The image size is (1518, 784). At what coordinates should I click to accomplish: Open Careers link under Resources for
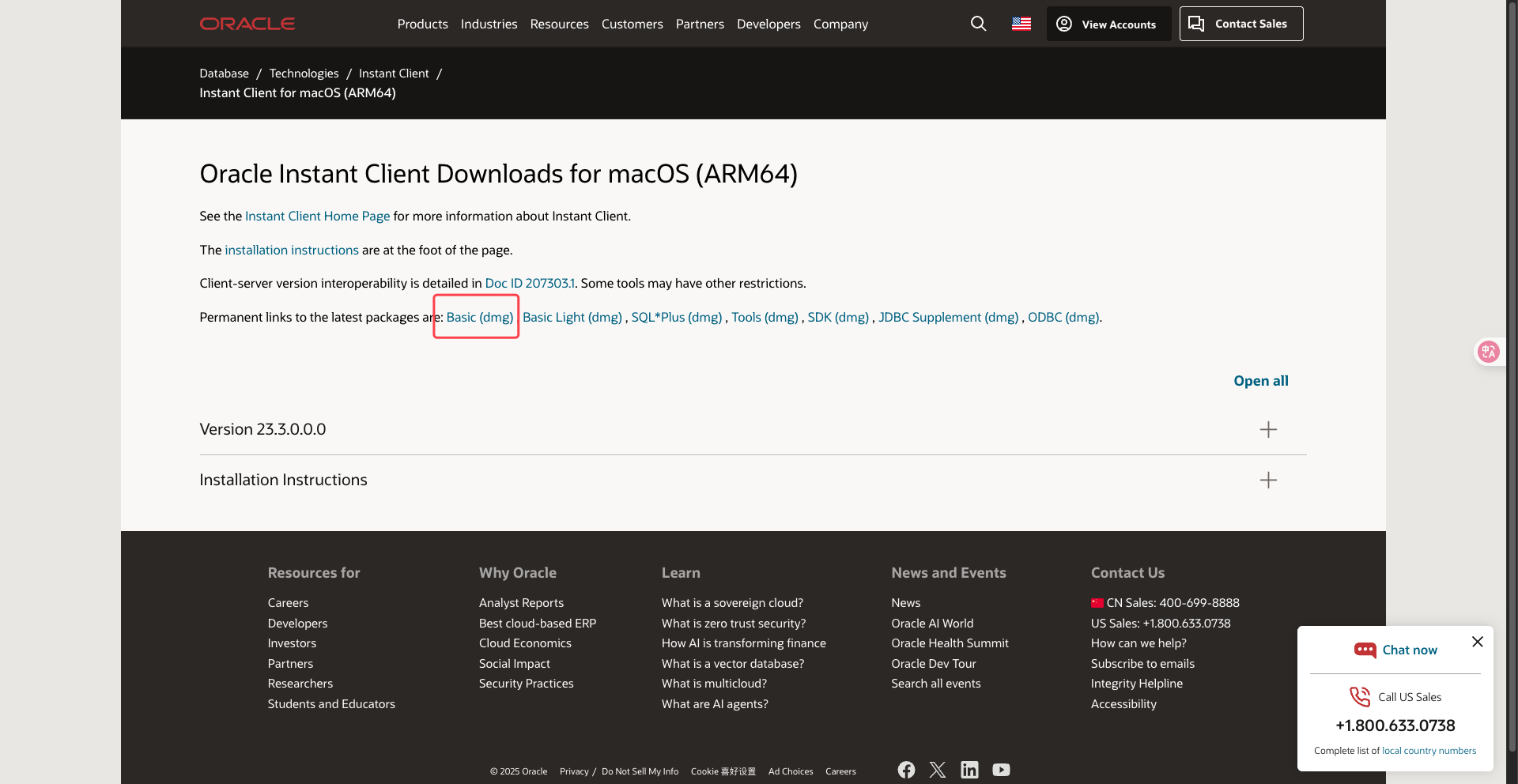(288, 603)
